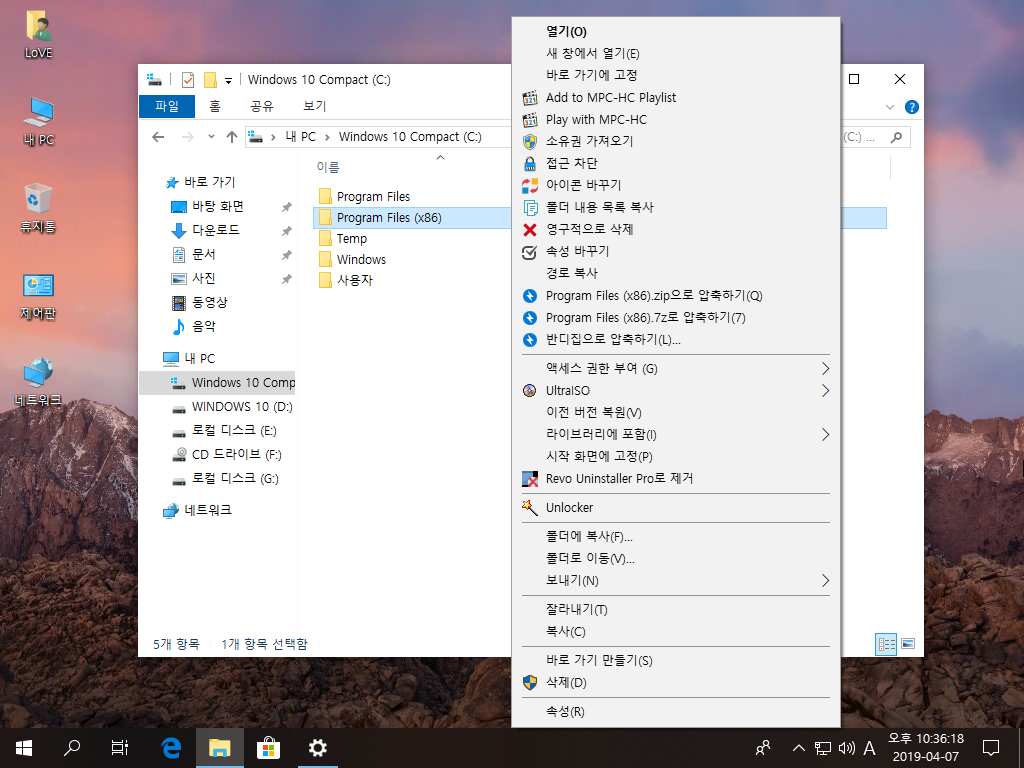The image size is (1024, 768).
Task: Open the 공유 ribbon tab
Action: (262, 106)
